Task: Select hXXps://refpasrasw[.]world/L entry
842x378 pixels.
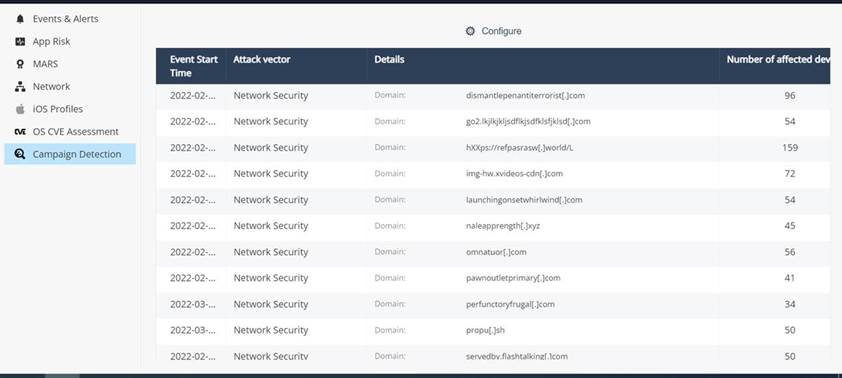Action: [x=520, y=148]
